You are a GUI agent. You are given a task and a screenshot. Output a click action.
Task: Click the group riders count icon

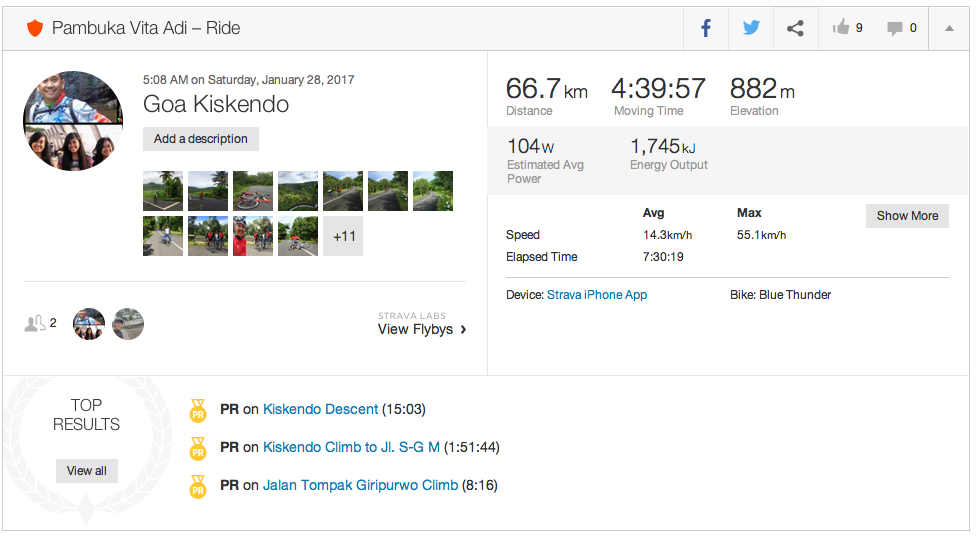[34, 323]
